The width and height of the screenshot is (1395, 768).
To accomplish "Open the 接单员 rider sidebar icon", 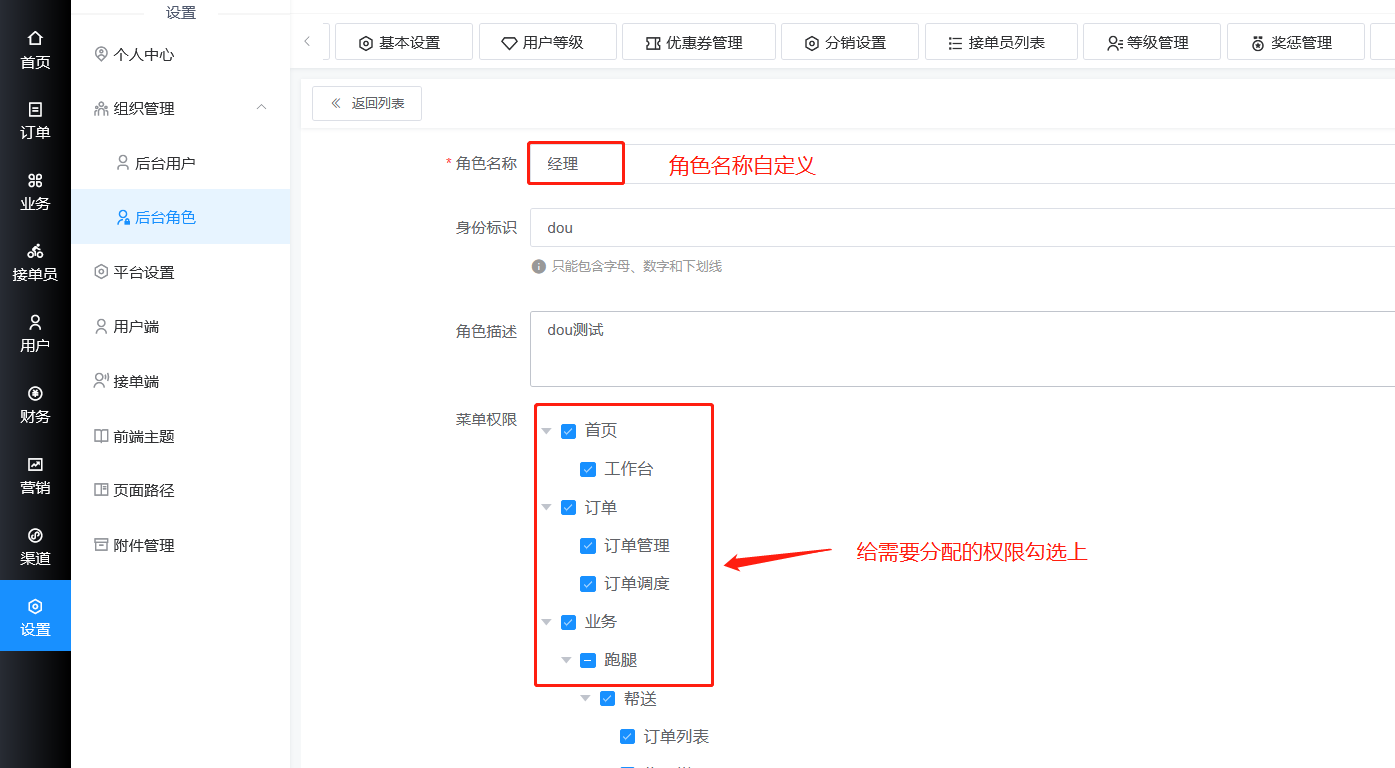I will click(x=35, y=251).
